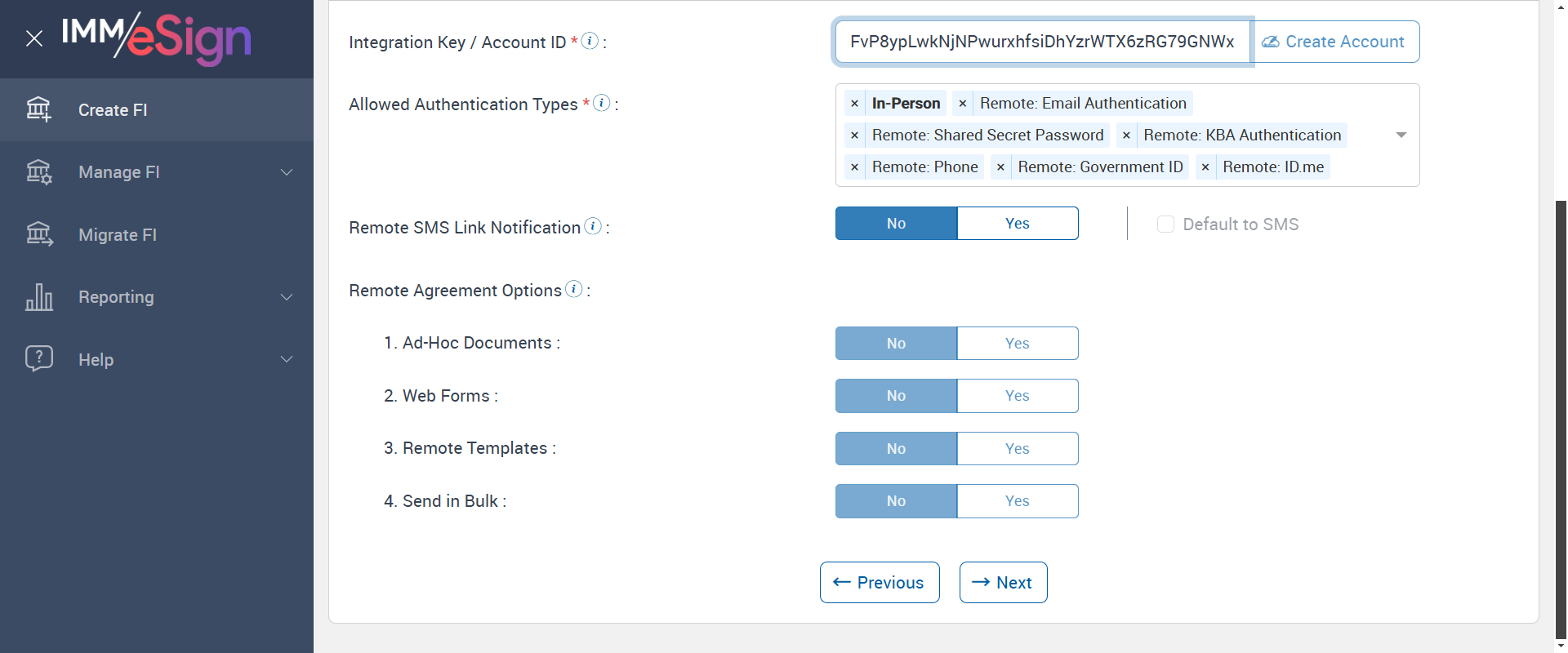Click the Manage FI bank gear icon
This screenshot has height=653, width=1568.
(x=38, y=172)
